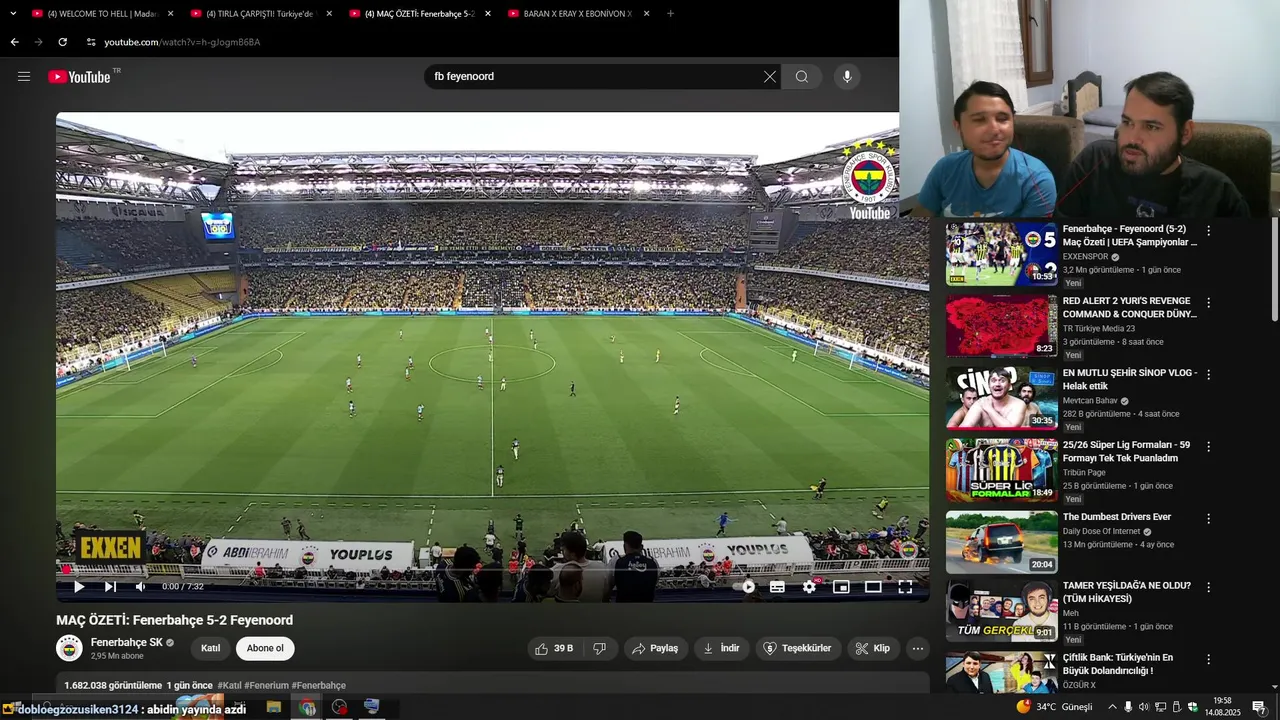Like the video with 39 B likes
Screen dimensions: 1280x720
coord(554,648)
